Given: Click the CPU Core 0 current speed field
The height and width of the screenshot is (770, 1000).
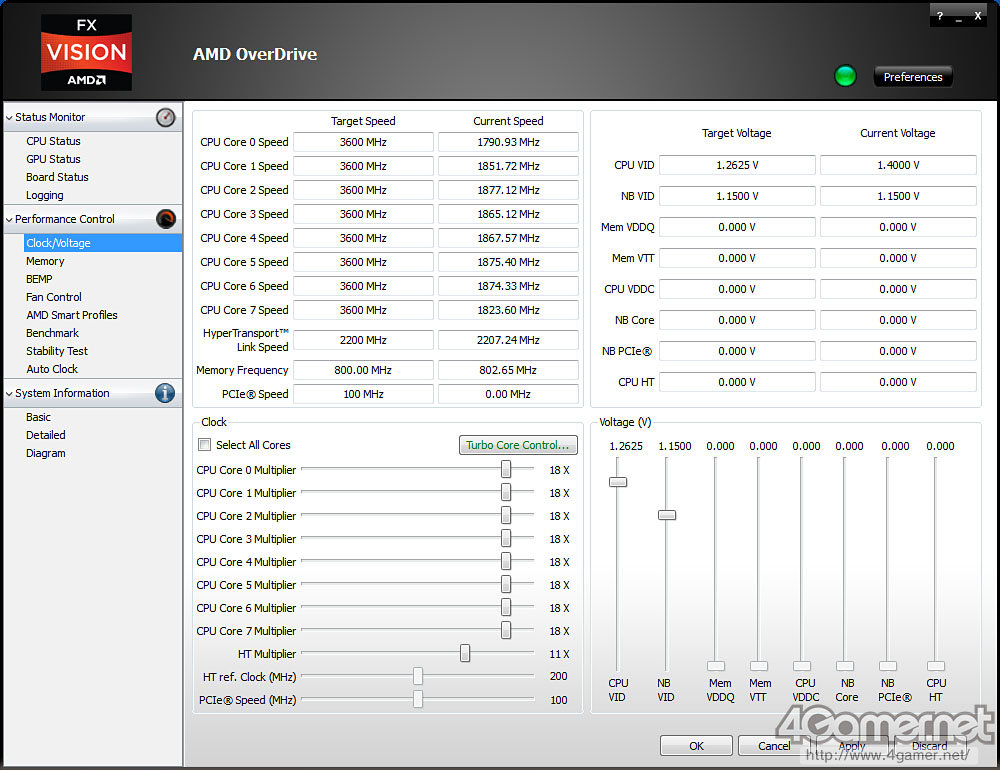Looking at the screenshot, I should [508, 142].
